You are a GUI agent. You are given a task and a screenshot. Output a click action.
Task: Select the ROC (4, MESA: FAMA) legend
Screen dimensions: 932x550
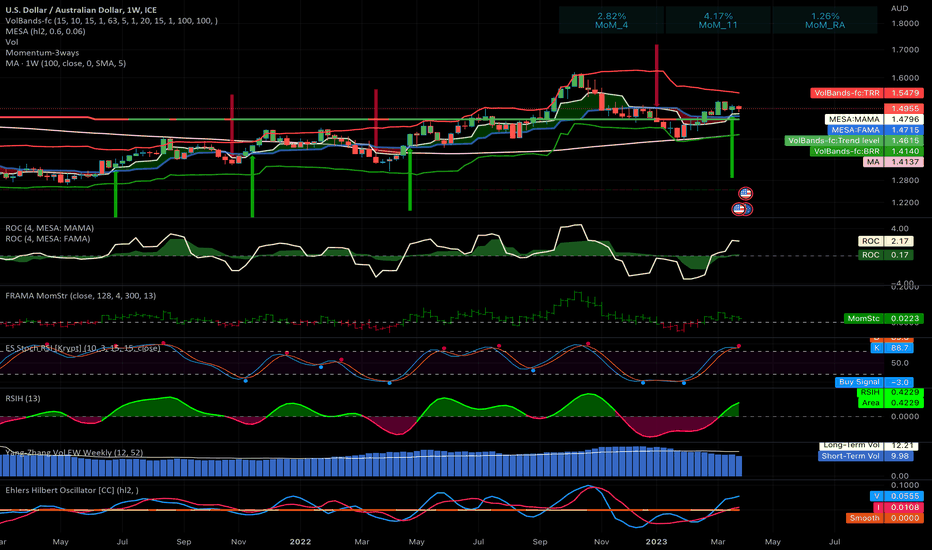48,239
